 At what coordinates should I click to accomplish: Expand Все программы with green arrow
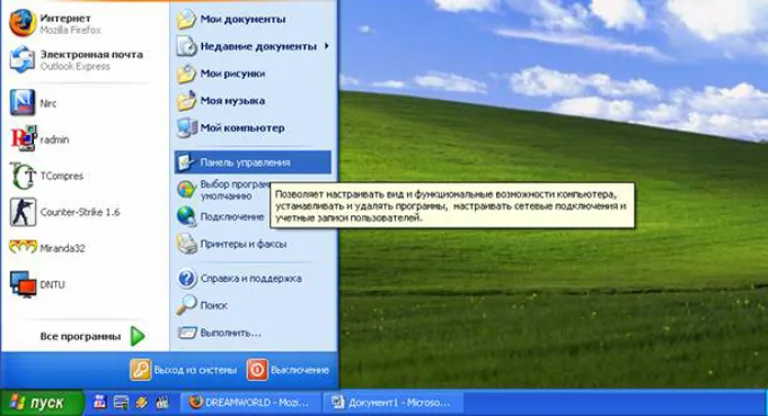138,336
